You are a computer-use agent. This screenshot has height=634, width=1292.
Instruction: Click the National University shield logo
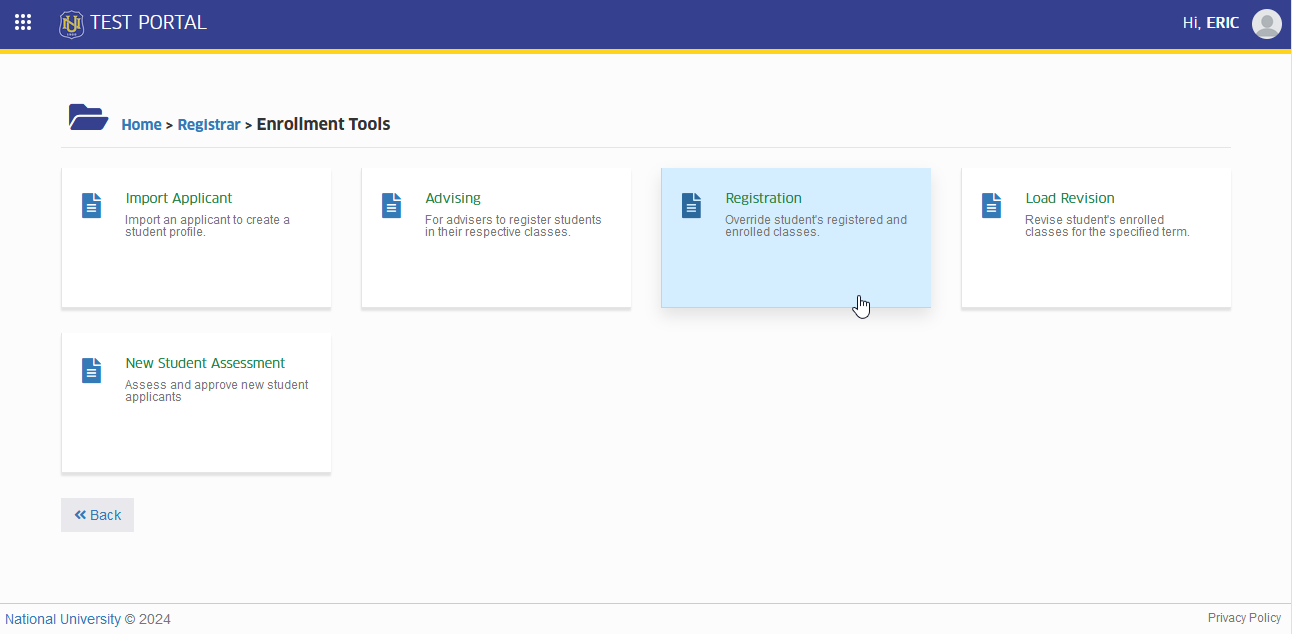(71, 24)
